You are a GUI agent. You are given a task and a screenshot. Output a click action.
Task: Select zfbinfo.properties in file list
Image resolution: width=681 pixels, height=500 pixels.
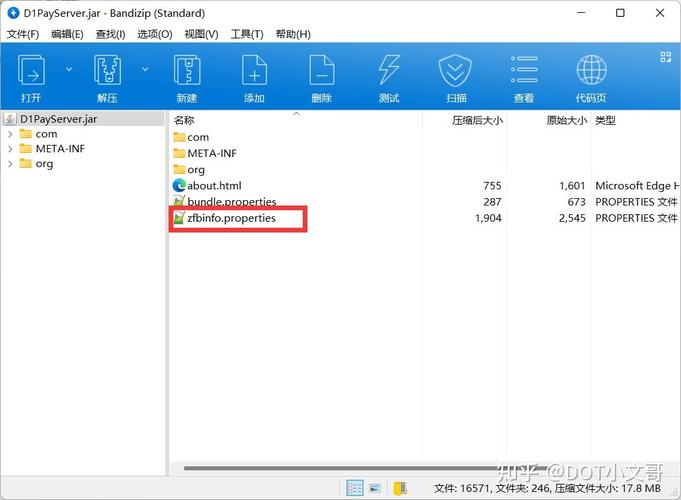tap(231, 218)
